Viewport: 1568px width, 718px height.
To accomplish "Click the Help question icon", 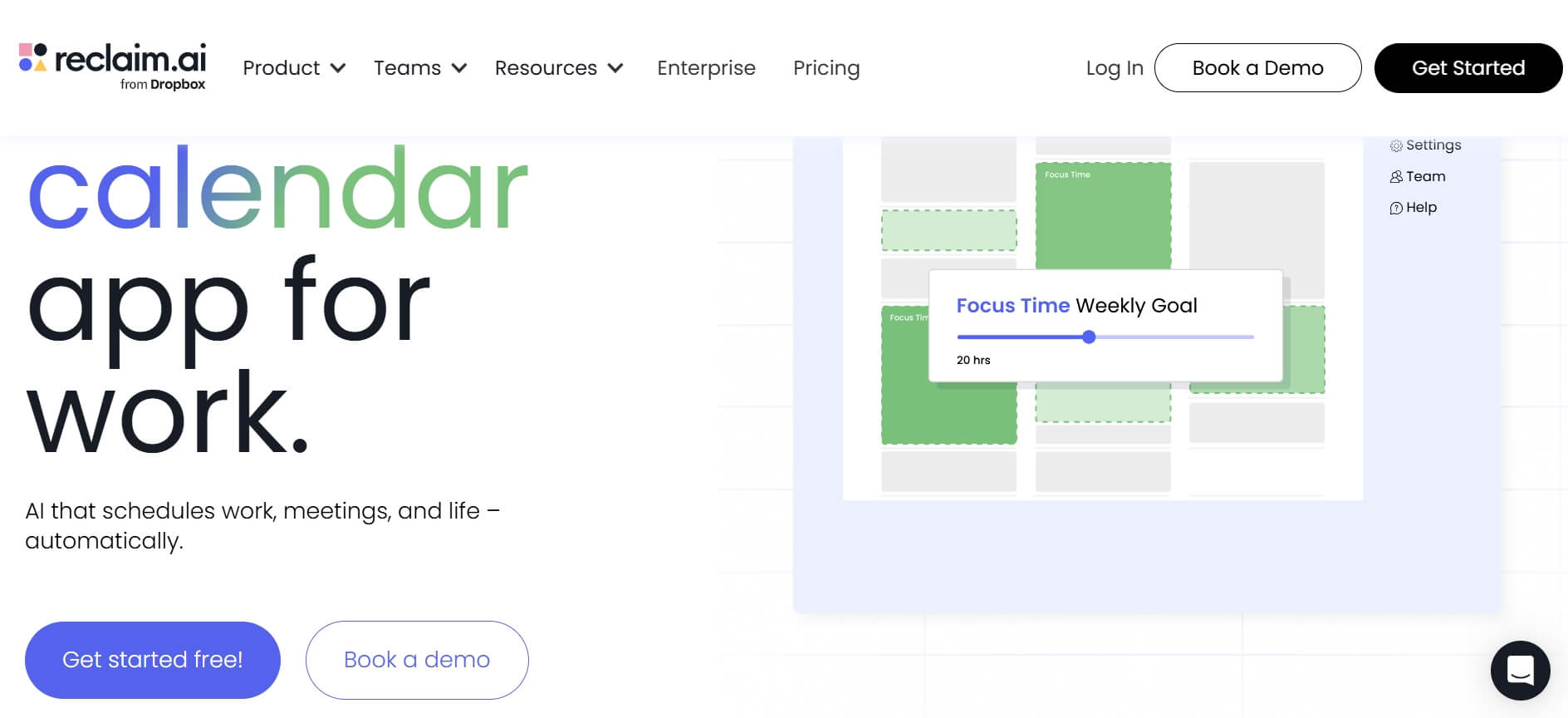I will pos(1396,208).
